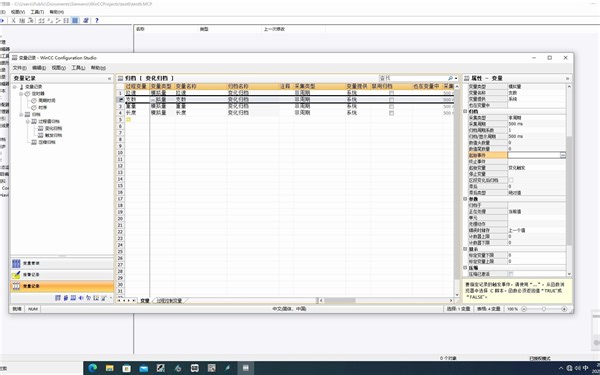Open the Microsoft Store taskbar icon

coord(126,368)
